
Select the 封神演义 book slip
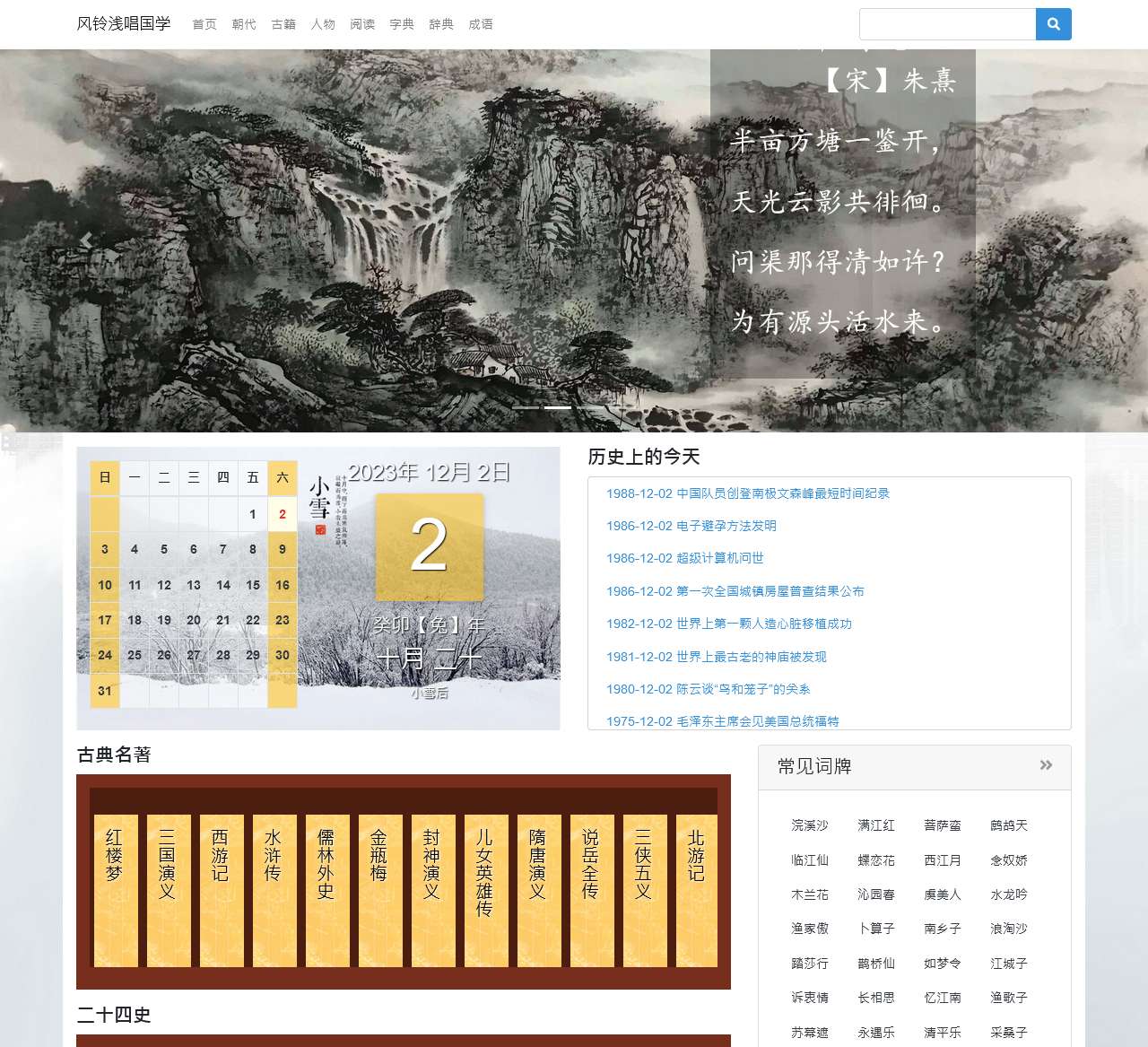tap(433, 890)
